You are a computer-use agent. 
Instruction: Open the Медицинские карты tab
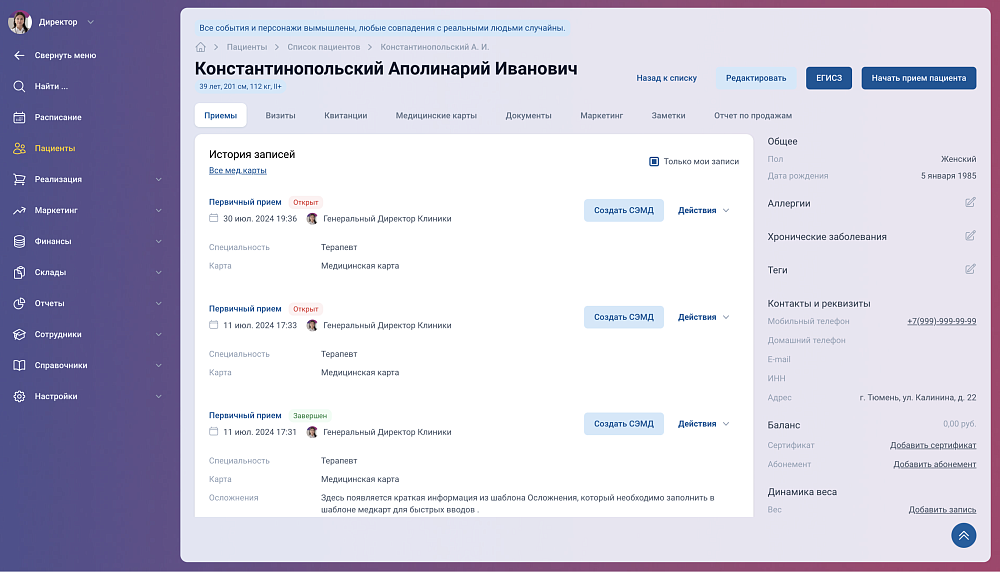pyautogui.click(x=436, y=115)
